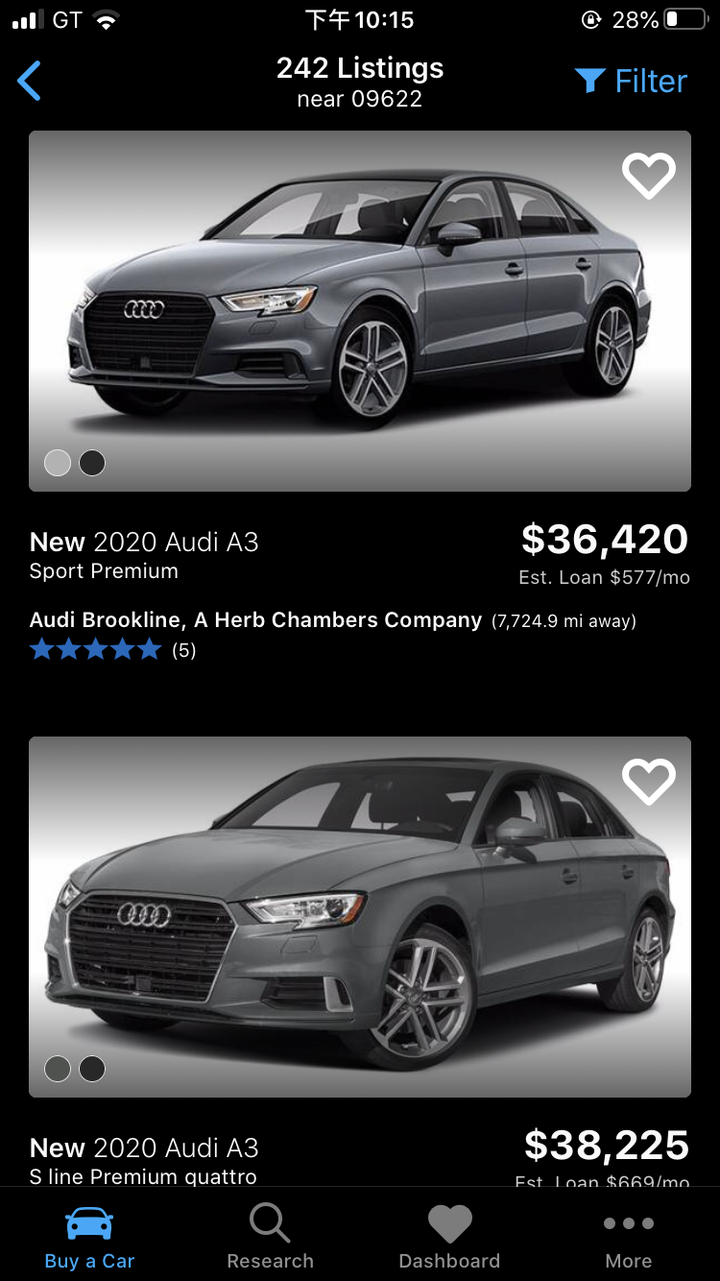Image resolution: width=720 pixels, height=1281 pixels.
Task: Select the Buy a Car tab
Action: (89, 1237)
